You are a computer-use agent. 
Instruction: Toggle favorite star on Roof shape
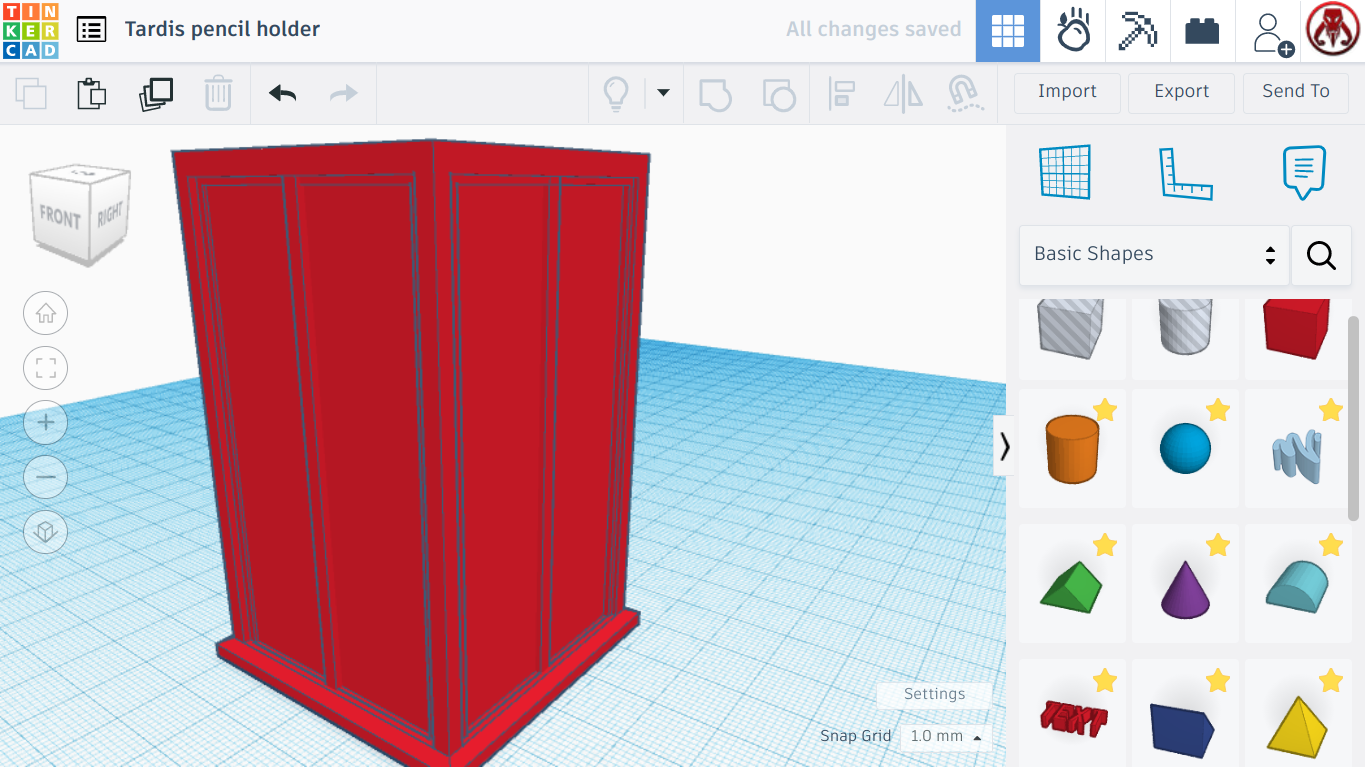pyautogui.click(x=1105, y=545)
